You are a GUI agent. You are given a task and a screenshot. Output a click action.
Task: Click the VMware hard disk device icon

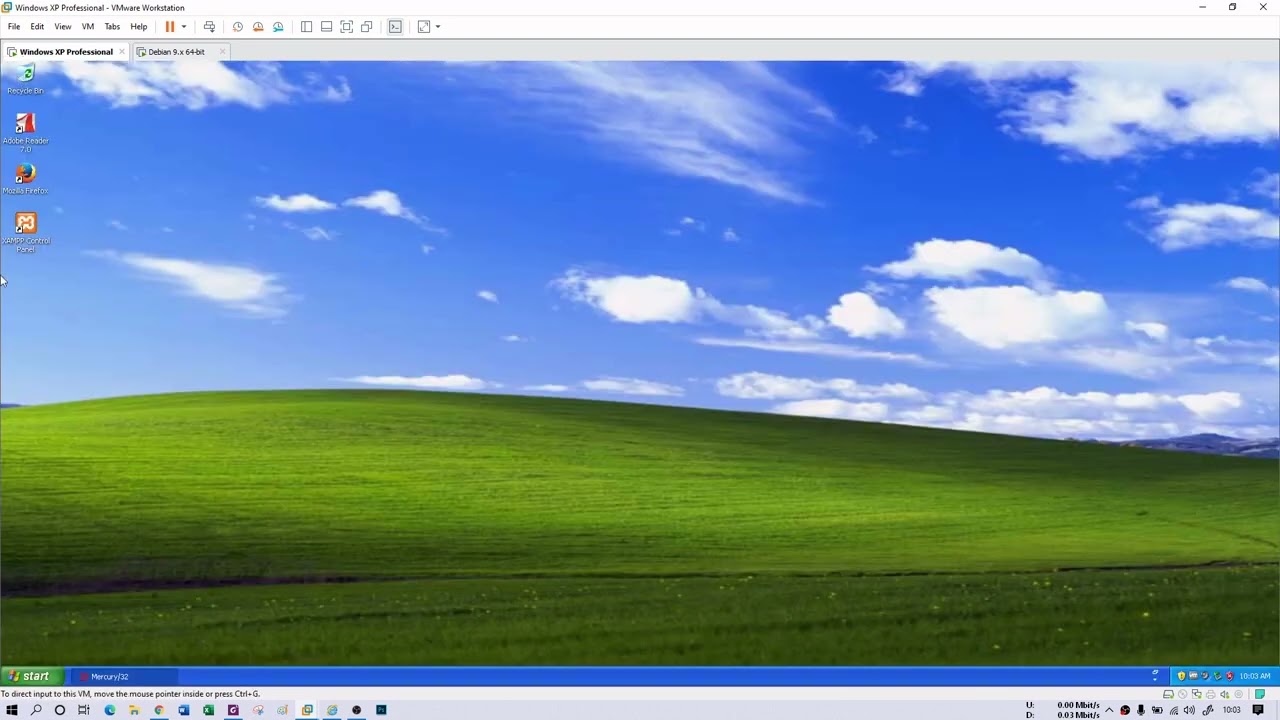click(x=1168, y=694)
